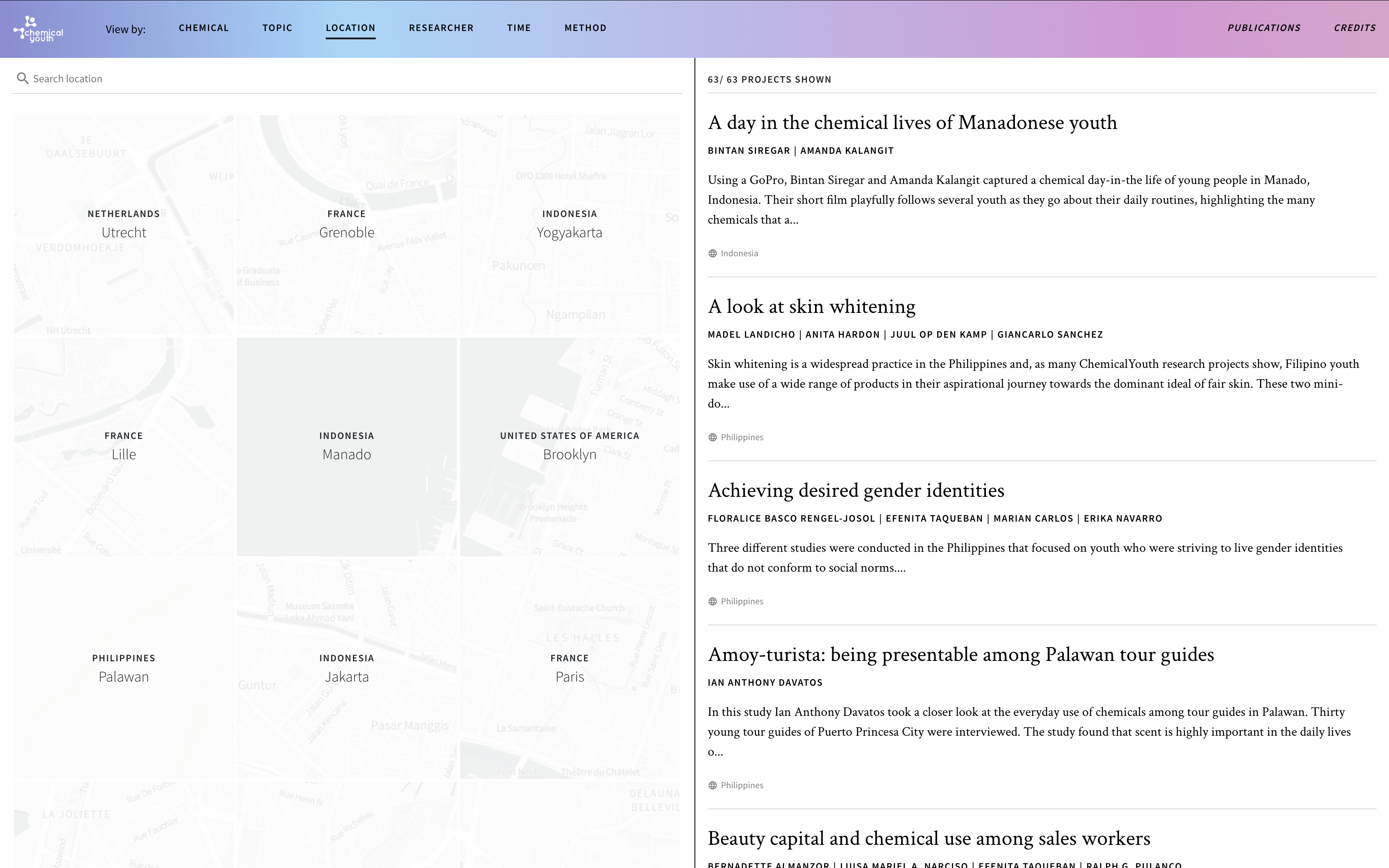Click globe icon under Amoy-turista project
Screen dimensions: 1389x868
[x=712, y=785]
